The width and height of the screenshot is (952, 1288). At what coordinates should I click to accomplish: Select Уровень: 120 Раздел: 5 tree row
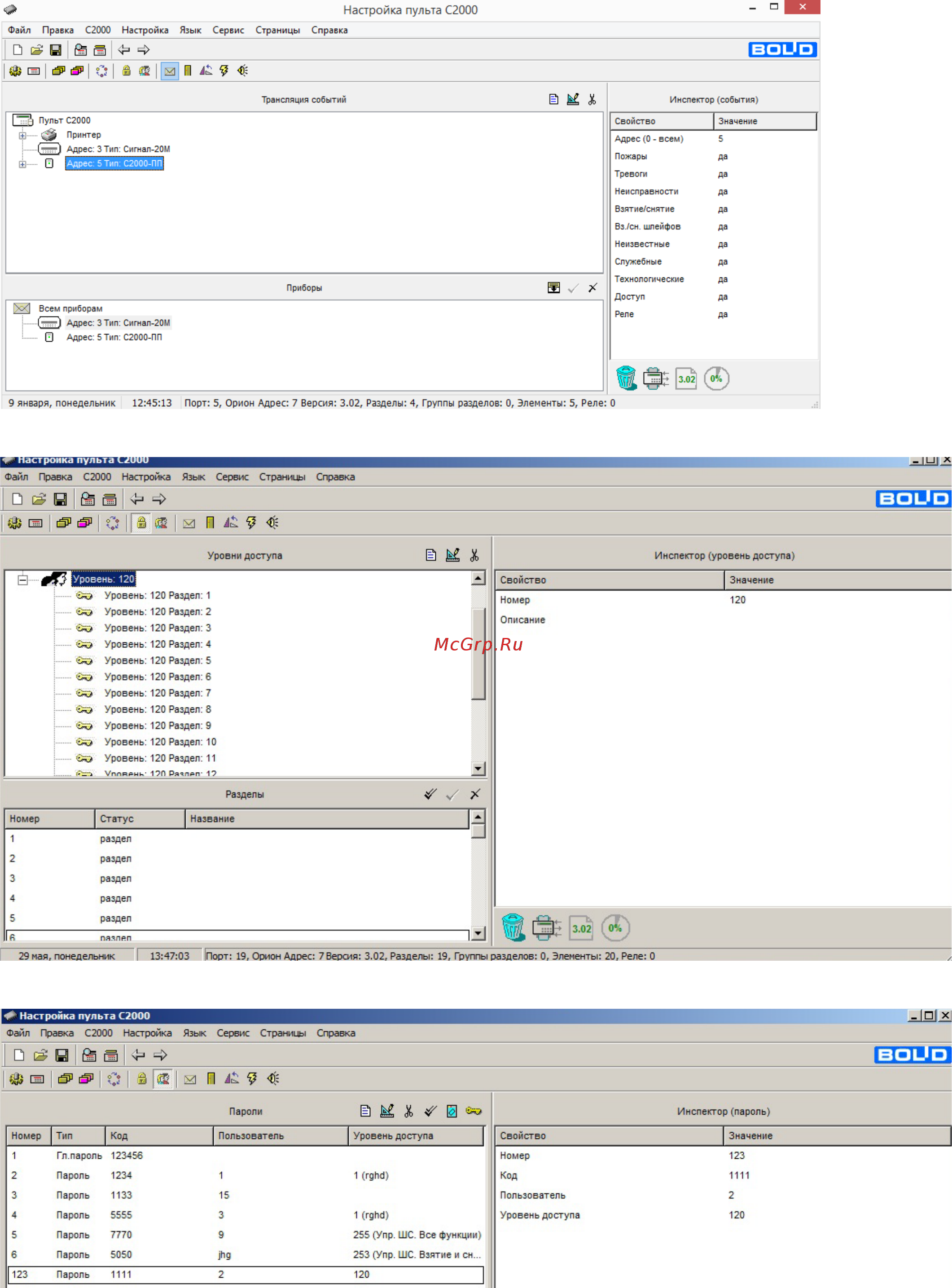click(x=158, y=660)
